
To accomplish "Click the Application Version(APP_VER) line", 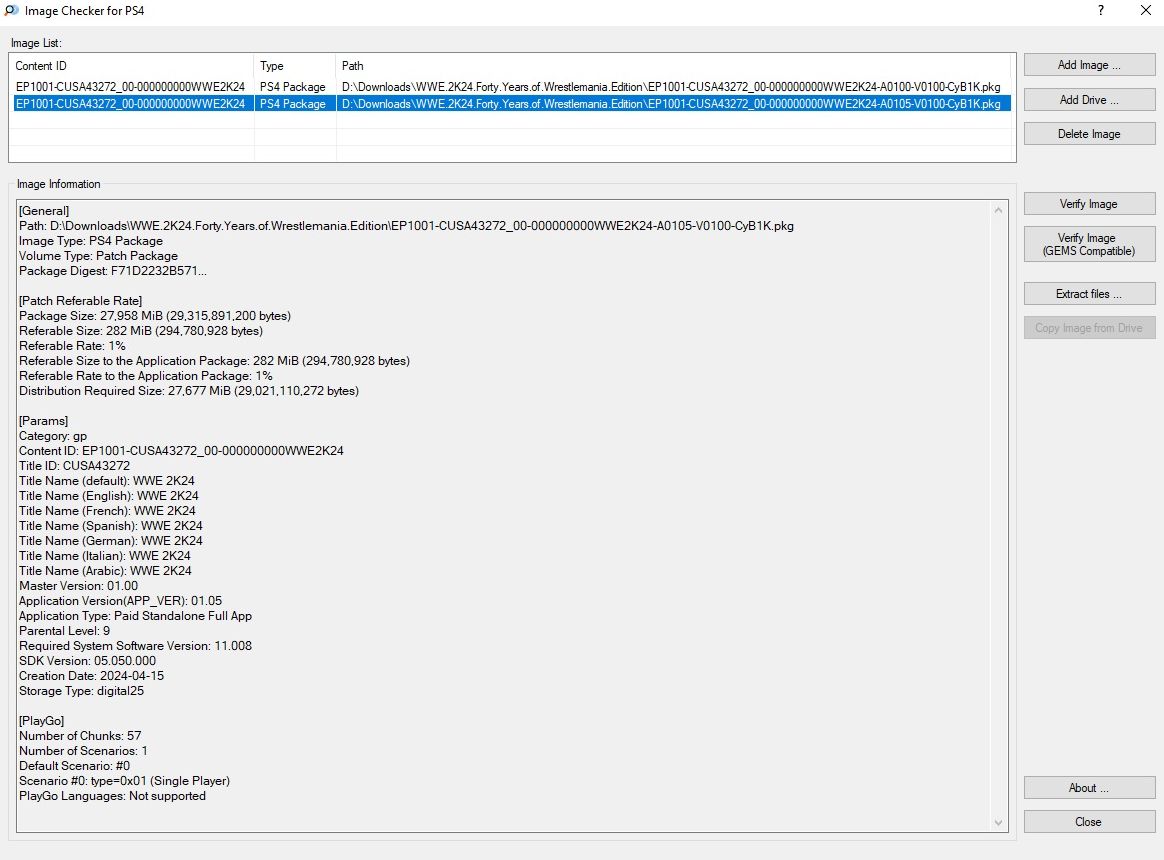I will click(120, 601).
